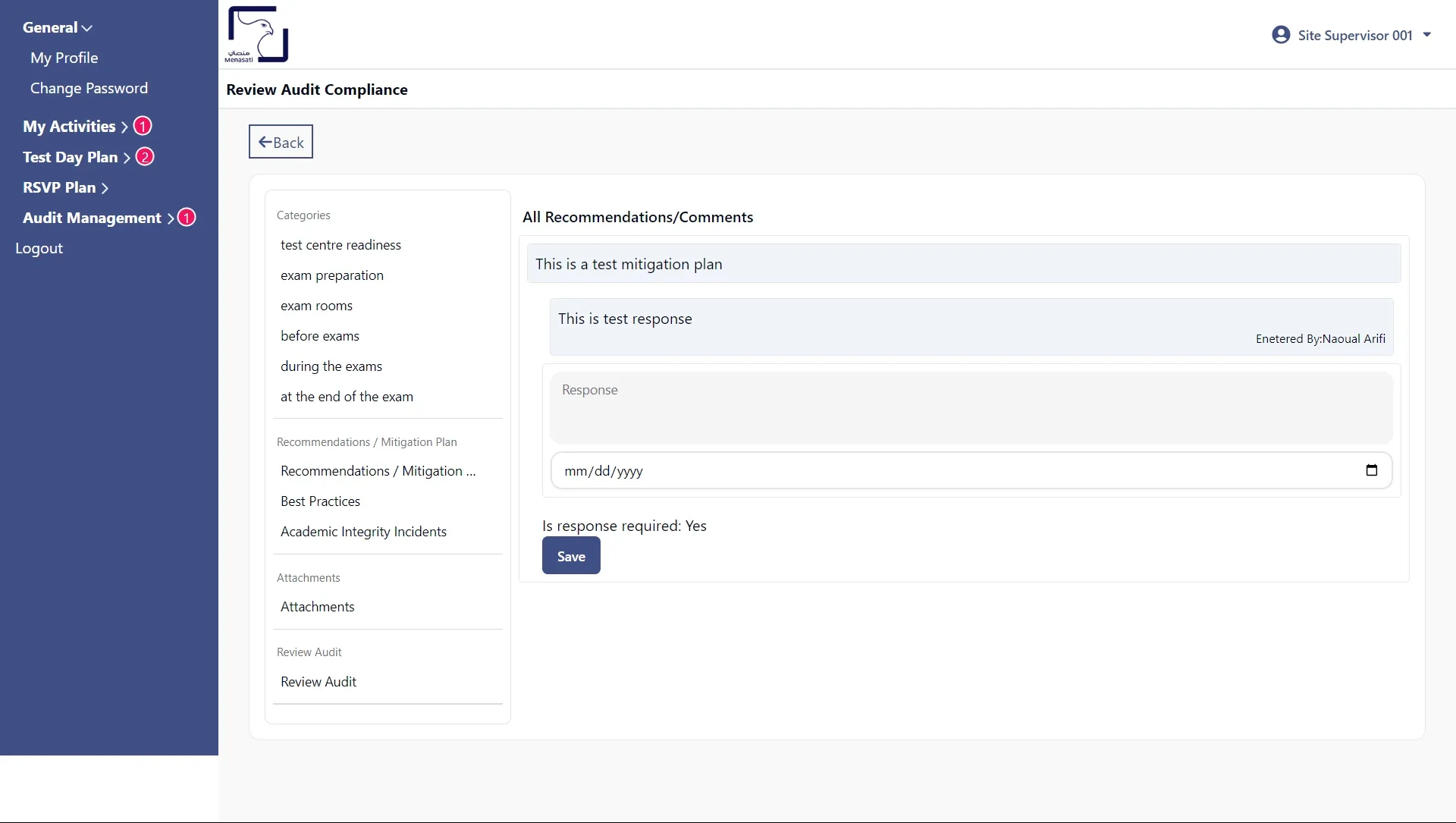Expand the My Activities menu
The image size is (1456, 823).
click(x=74, y=127)
